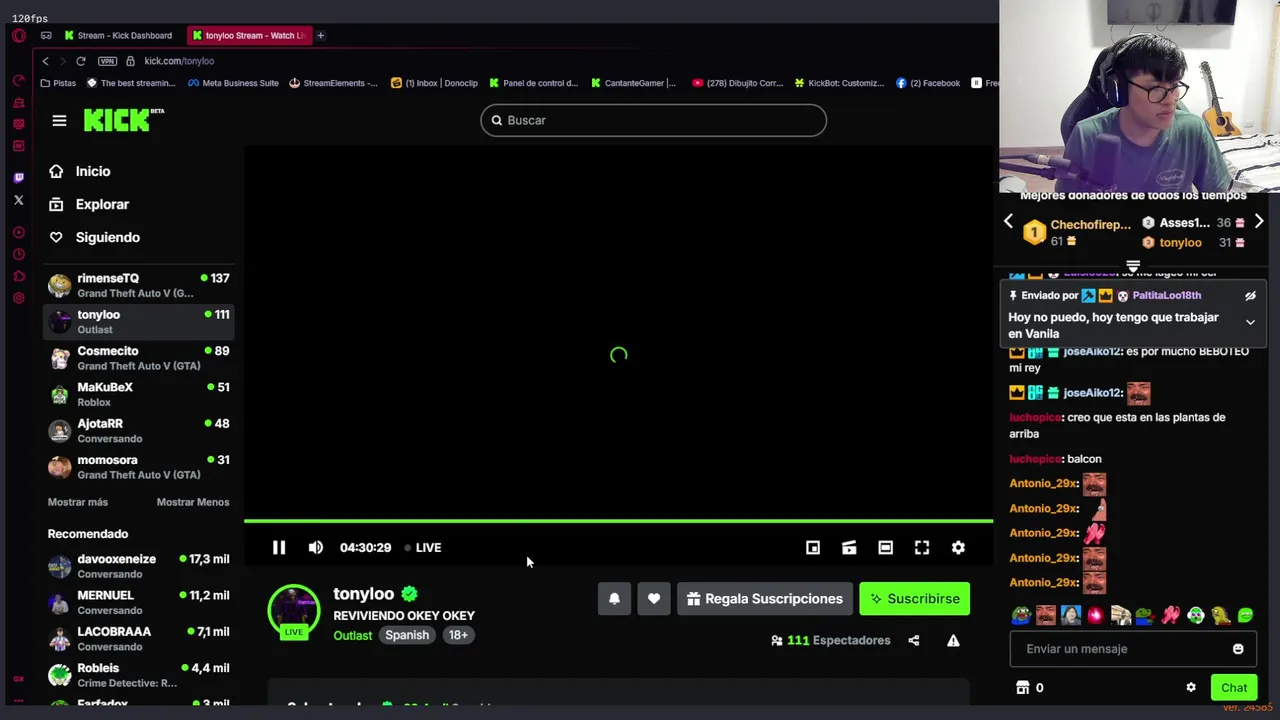The width and height of the screenshot is (1280, 720).
Task: Open Robleis recommended channel
Action: (139, 675)
